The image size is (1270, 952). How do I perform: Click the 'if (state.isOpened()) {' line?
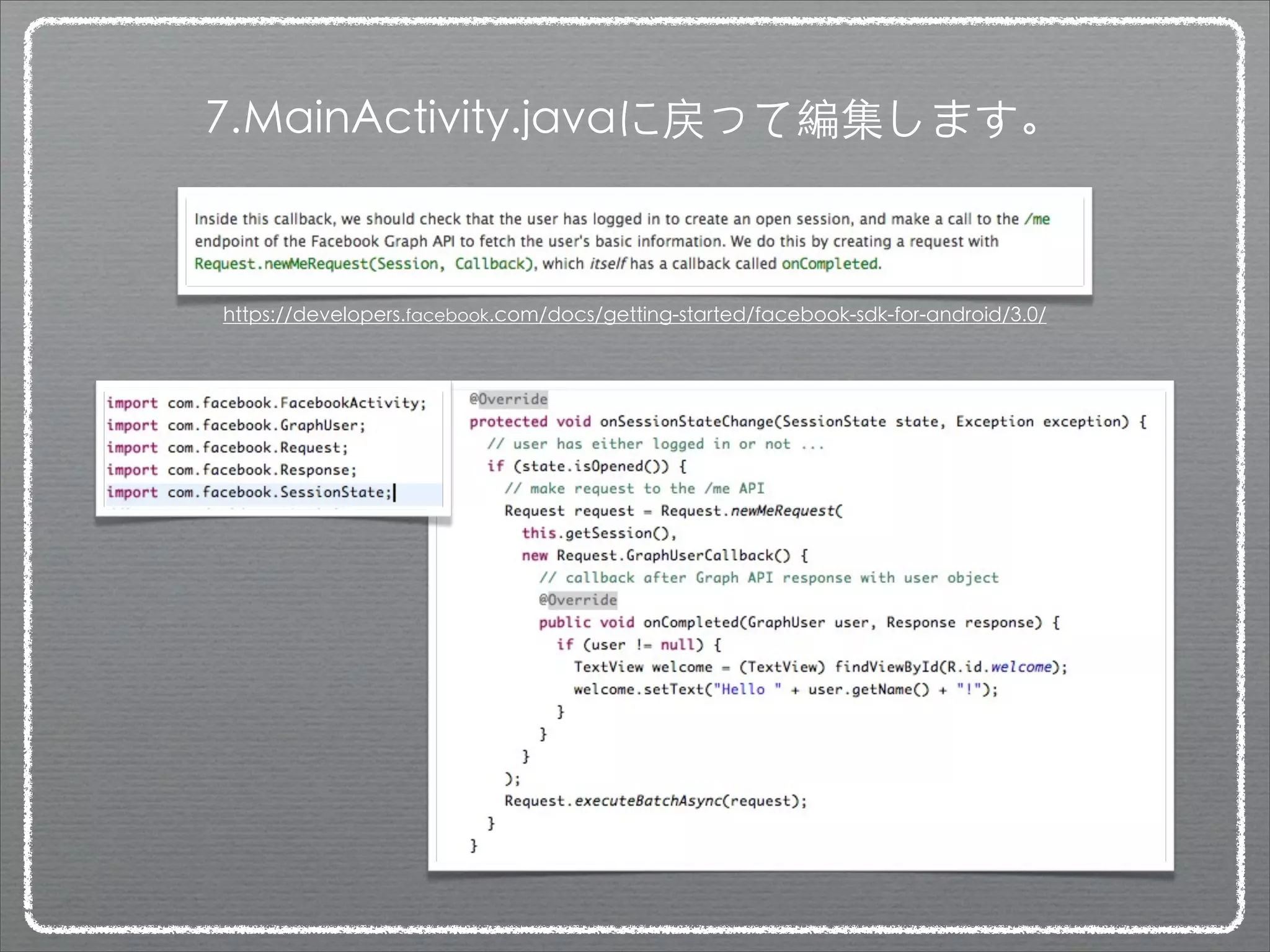click(587, 466)
